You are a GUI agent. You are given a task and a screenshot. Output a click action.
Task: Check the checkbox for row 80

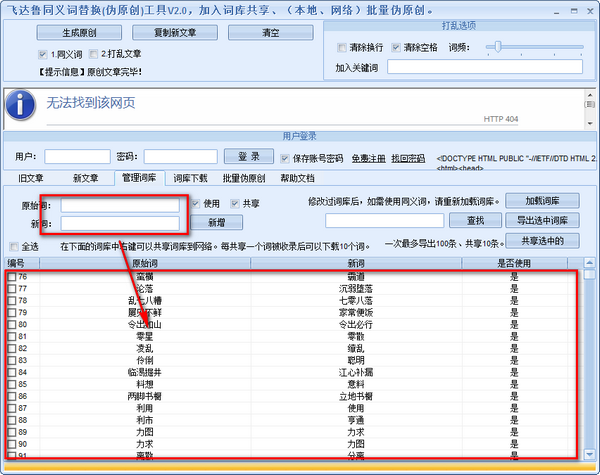[x=12, y=324]
